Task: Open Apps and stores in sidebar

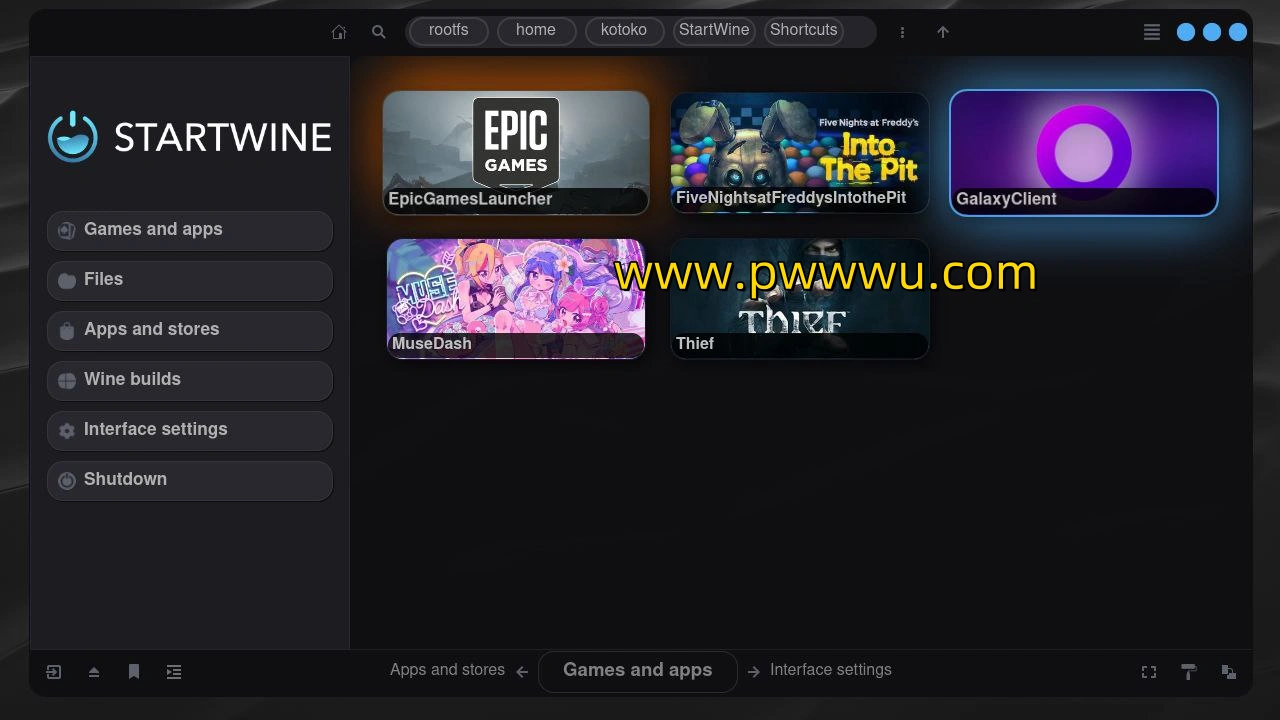Action: pos(189,330)
